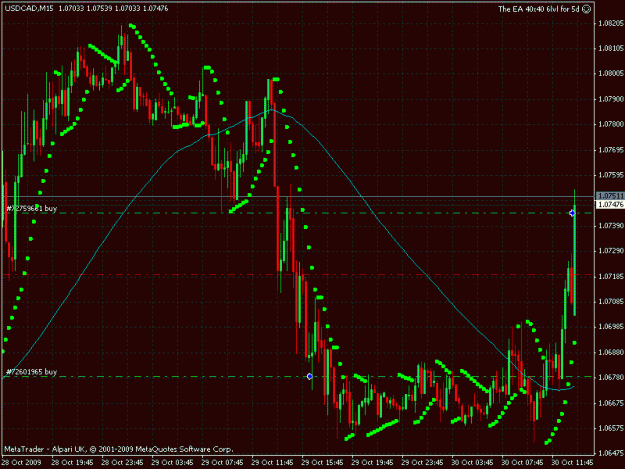
Task: Click the 1.06675 price scale label
Action: coord(611,403)
